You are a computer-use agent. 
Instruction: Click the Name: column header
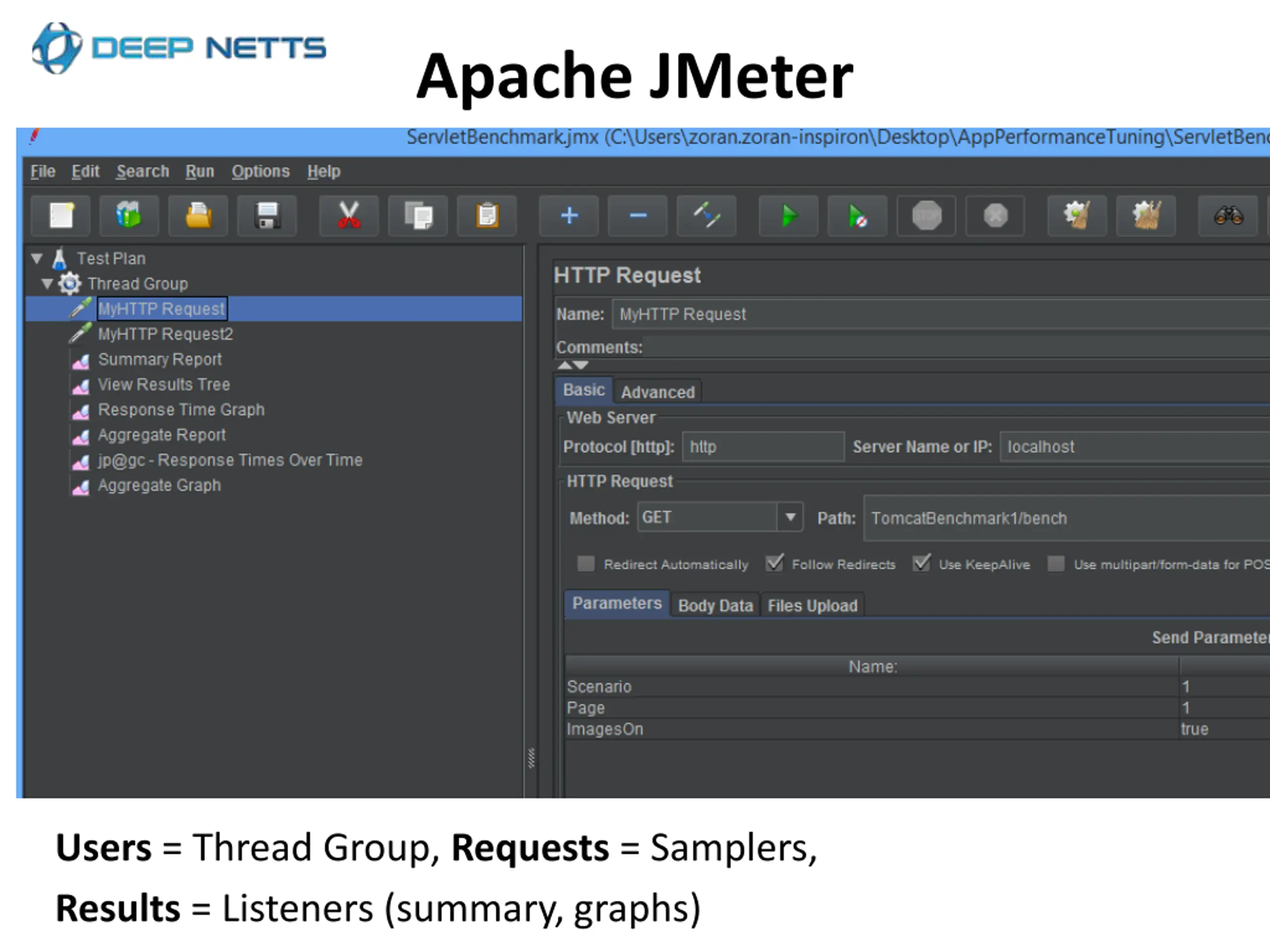point(872,666)
